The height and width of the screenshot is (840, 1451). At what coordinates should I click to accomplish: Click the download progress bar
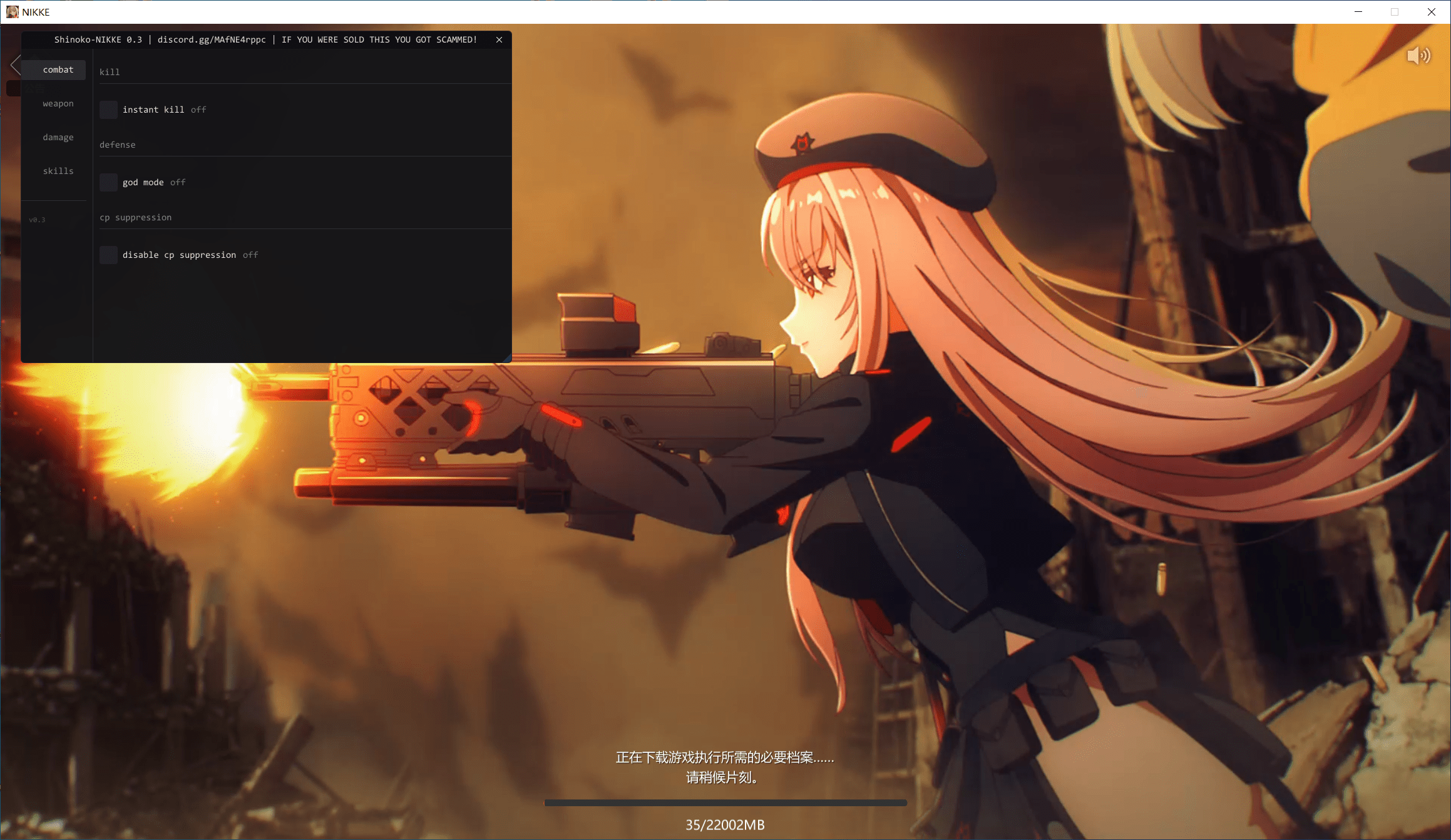click(725, 802)
